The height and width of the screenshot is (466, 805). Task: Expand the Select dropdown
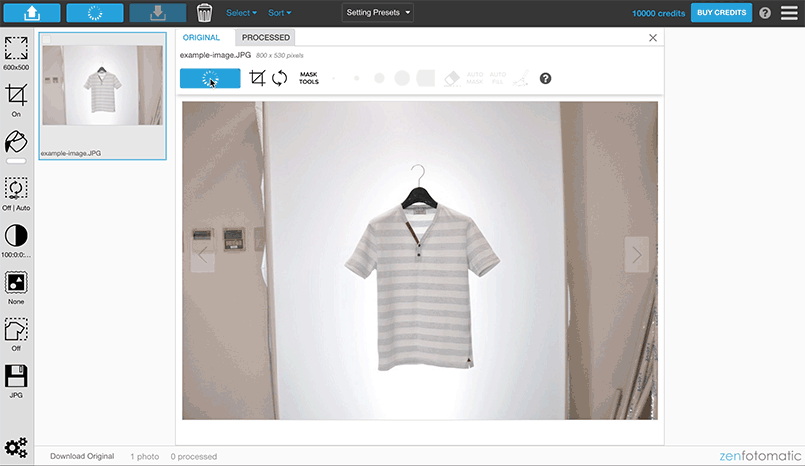[241, 13]
